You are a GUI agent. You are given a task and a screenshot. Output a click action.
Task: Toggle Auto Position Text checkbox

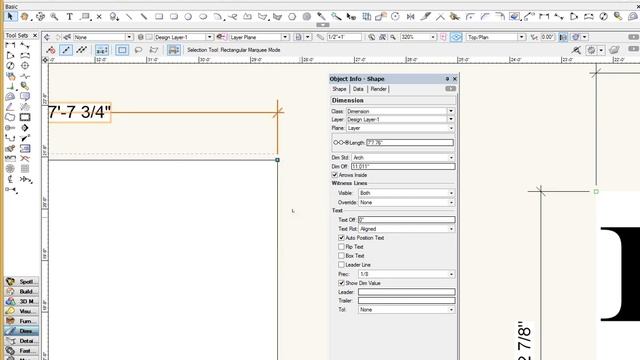[x=341, y=238]
